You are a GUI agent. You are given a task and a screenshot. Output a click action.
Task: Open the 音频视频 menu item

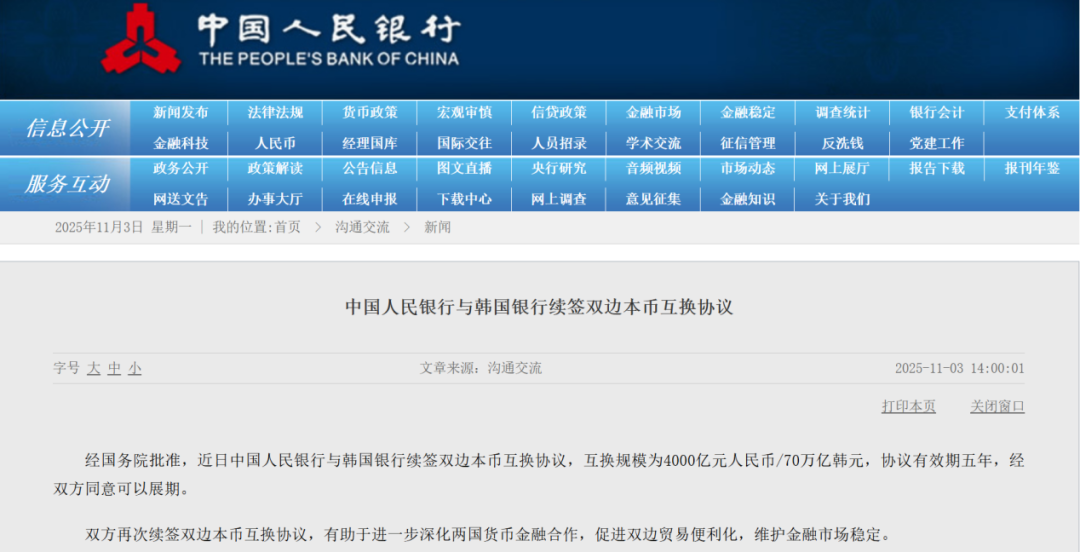653,168
